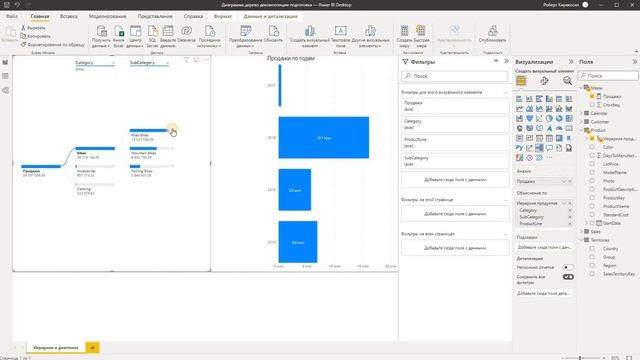
Task: Open the Файл menu
Action: point(12,16)
